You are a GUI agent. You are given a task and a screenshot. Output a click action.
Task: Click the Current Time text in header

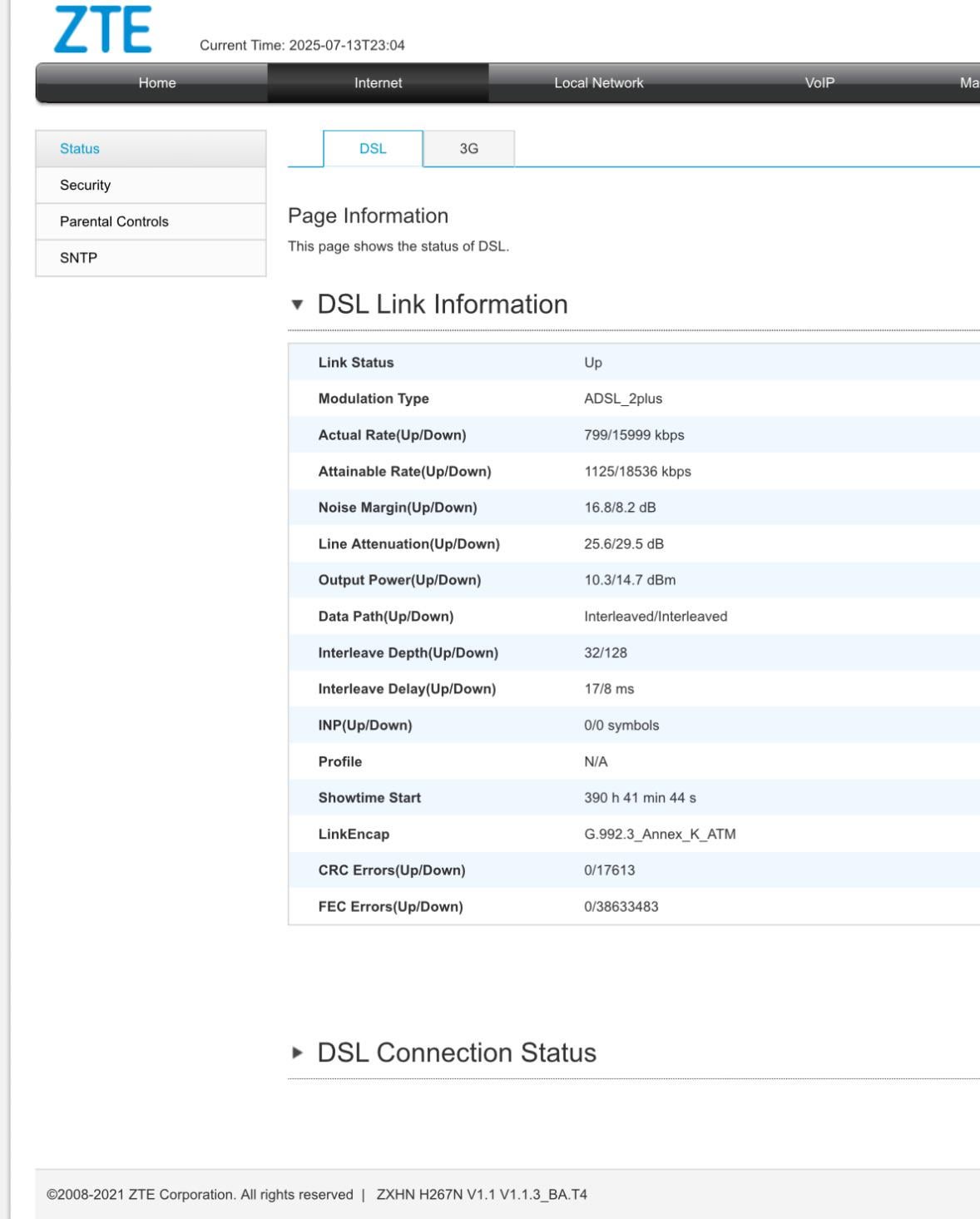pos(302,46)
